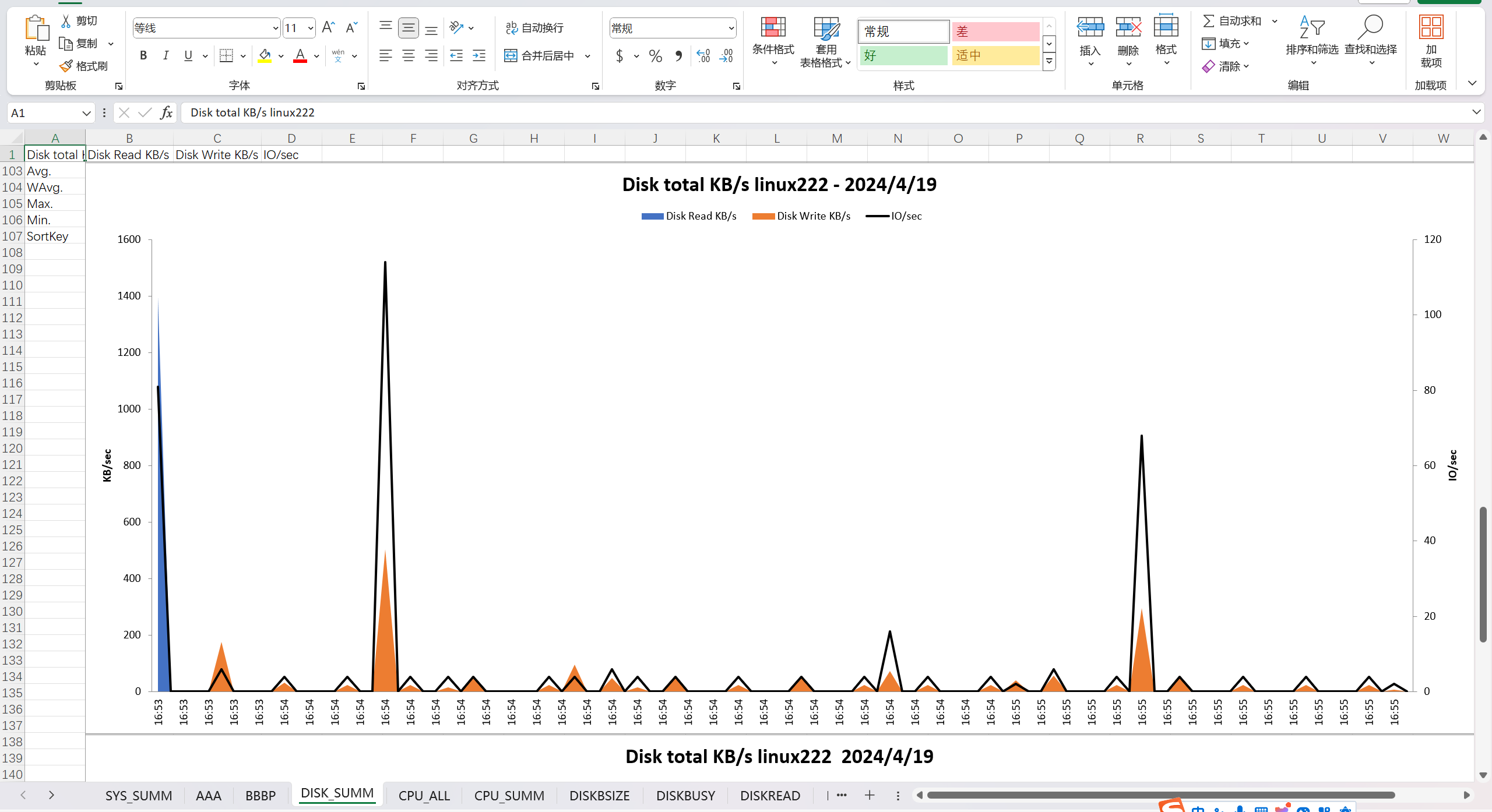
Task: Click the percent style icon
Action: pyautogui.click(x=655, y=56)
